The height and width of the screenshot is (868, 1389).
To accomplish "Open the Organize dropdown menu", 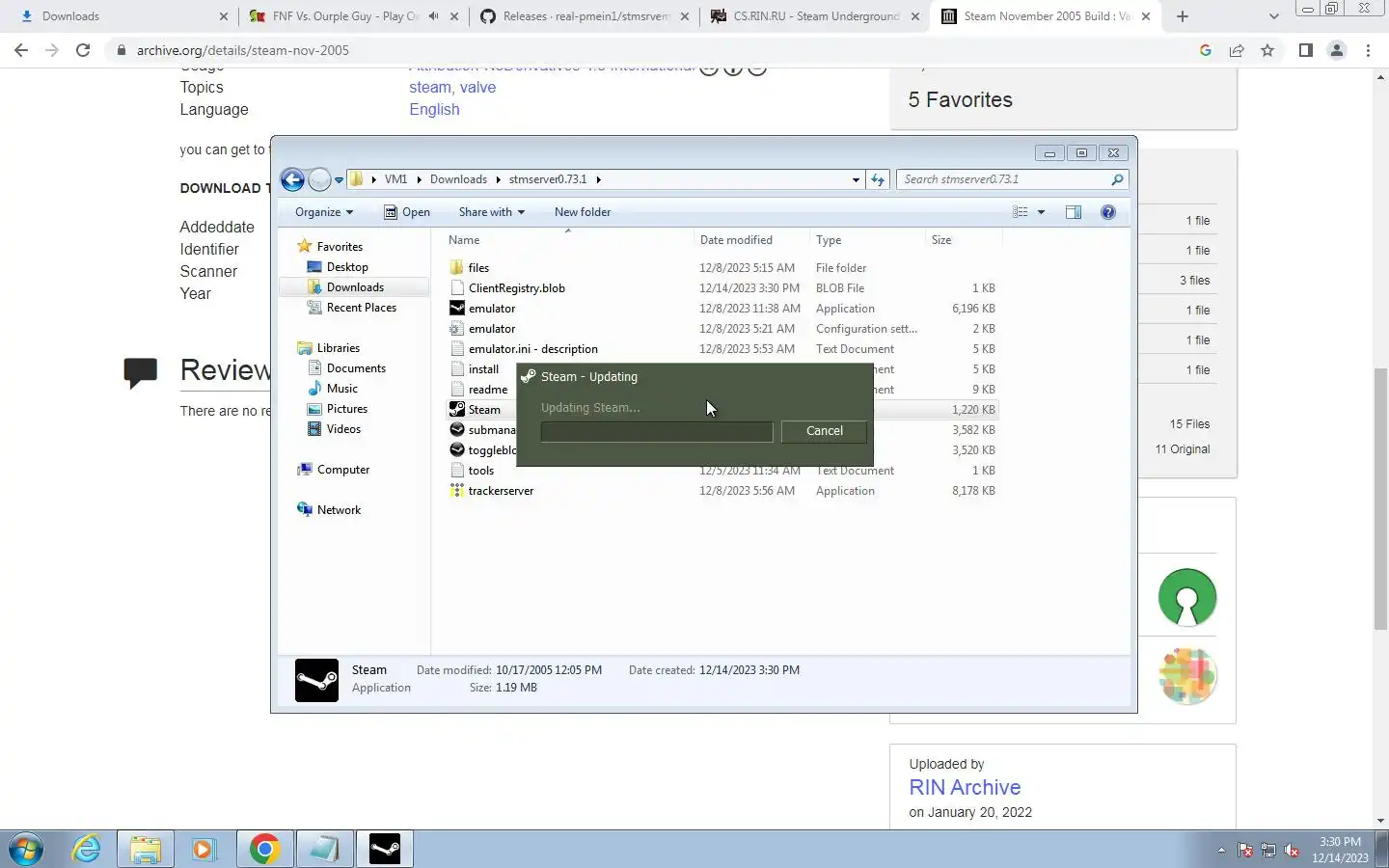I will 324,212.
